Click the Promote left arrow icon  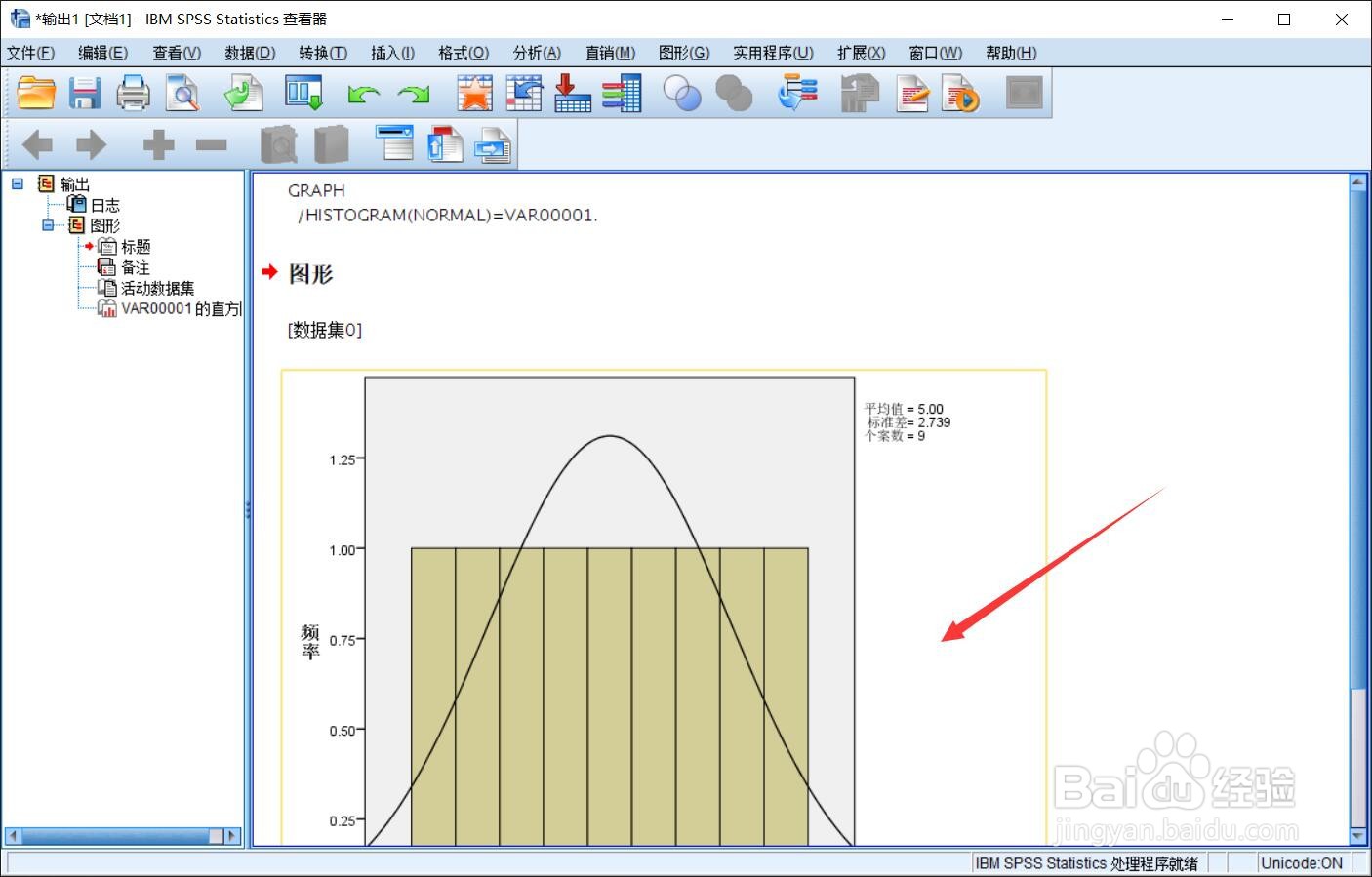coord(37,145)
